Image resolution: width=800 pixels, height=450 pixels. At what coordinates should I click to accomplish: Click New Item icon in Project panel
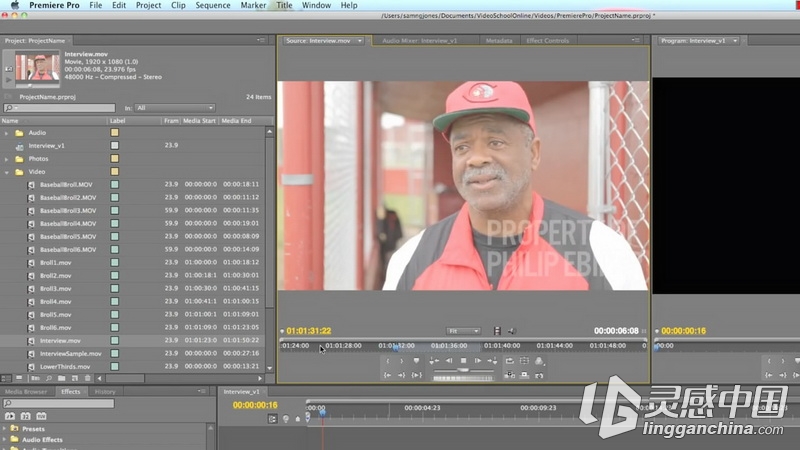(x=75, y=378)
